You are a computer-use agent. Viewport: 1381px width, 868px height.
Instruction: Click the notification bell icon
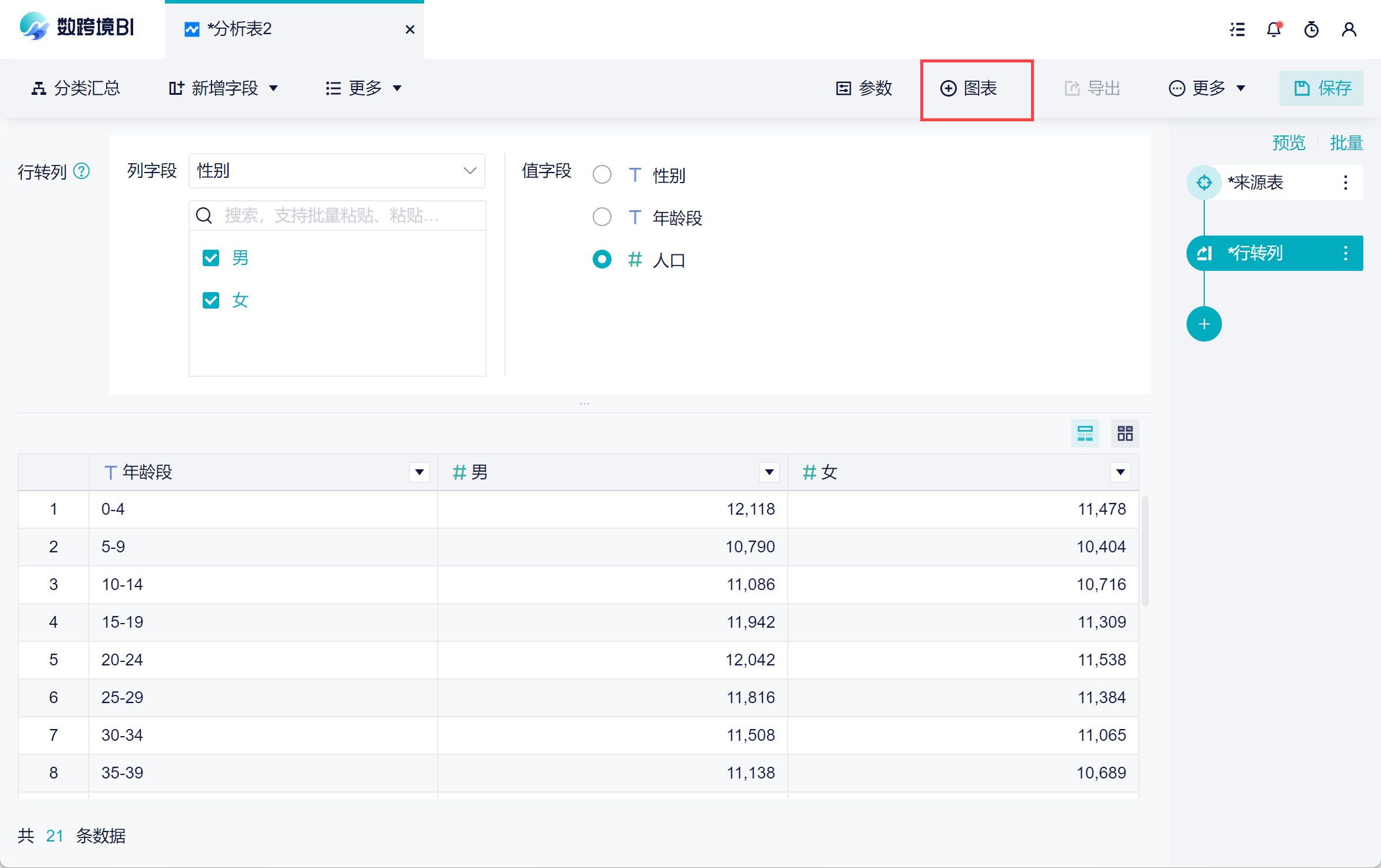pos(1274,29)
